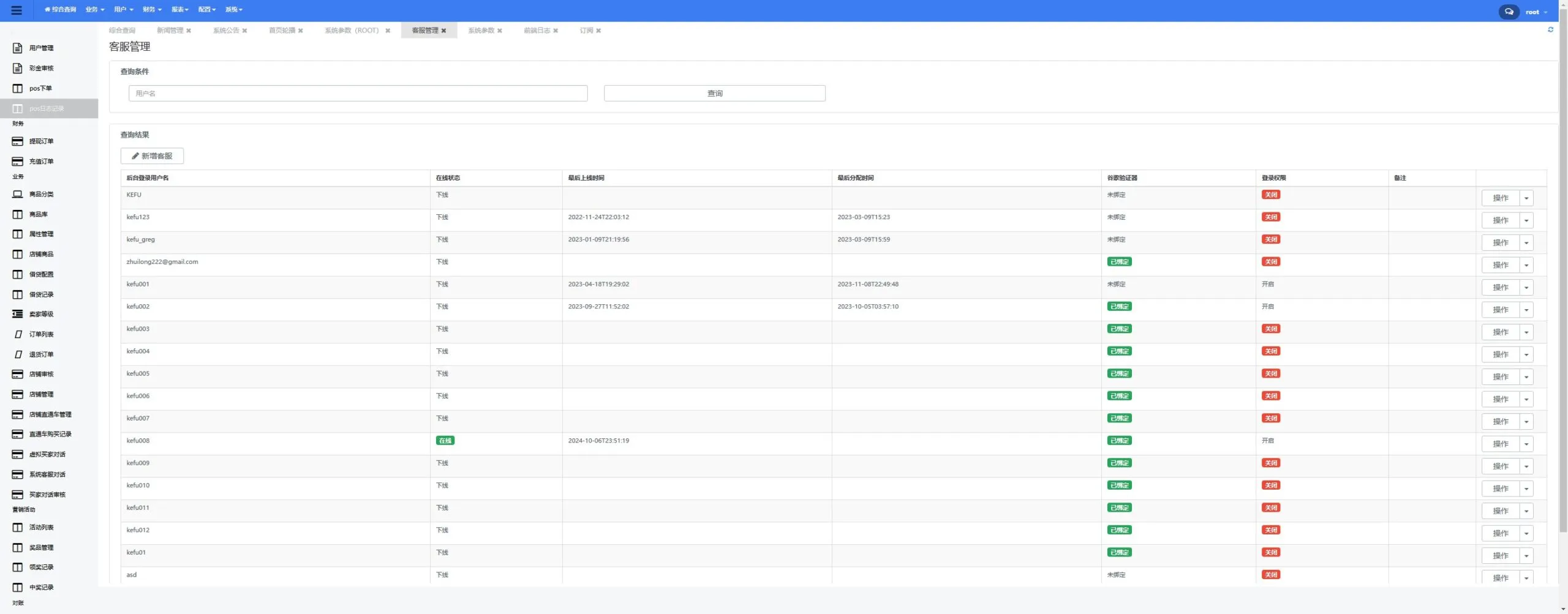Open 店铺审核 in the sidebar
Image resolution: width=1568 pixels, height=614 pixels.
click(42, 374)
